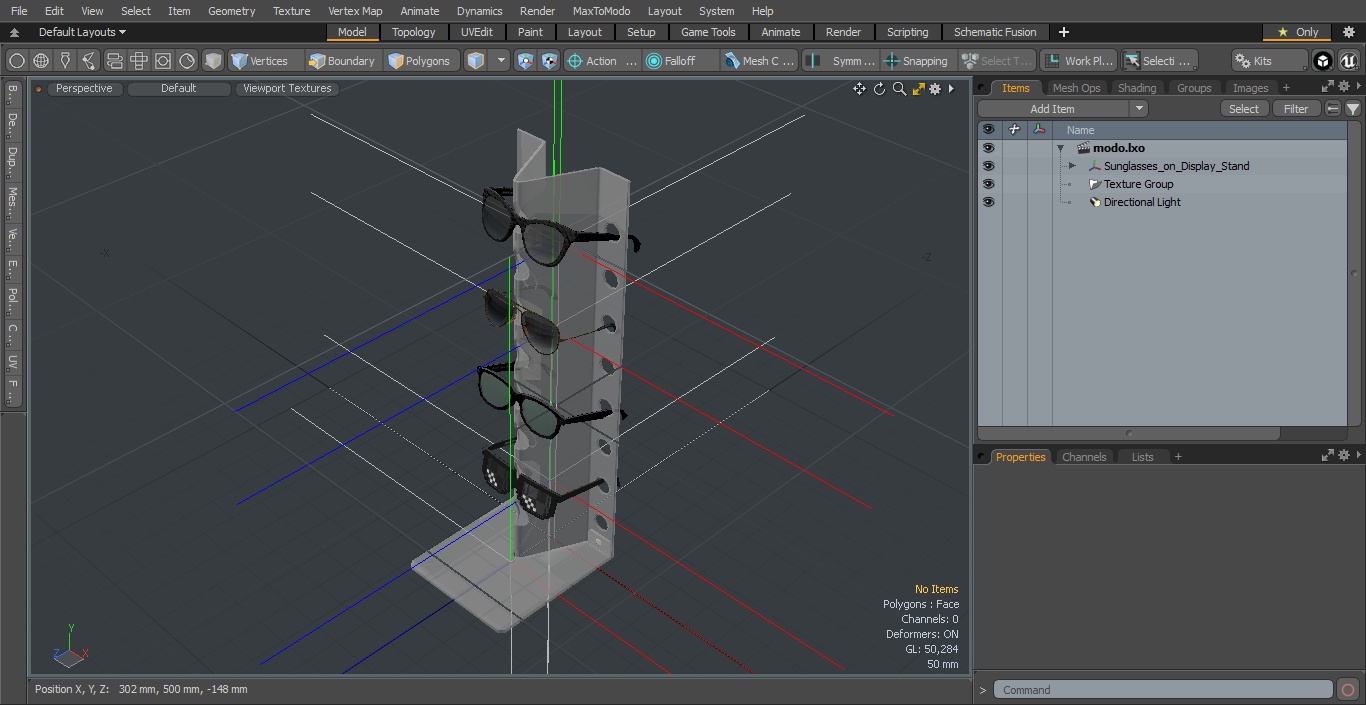1366x705 pixels.
Task: Open the dropdown arrow beside Items mode cube
Action: (x=501, y=61)
